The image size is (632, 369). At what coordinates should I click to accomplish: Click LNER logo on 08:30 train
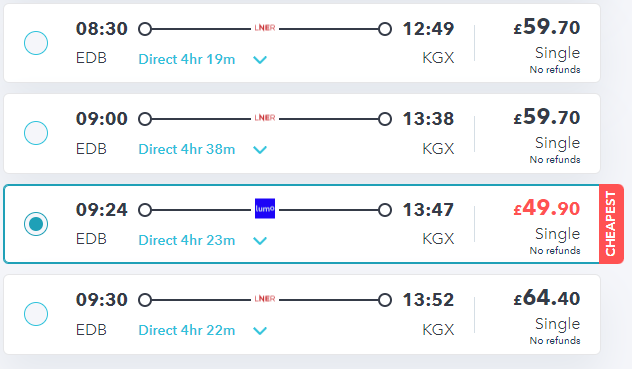265,28
